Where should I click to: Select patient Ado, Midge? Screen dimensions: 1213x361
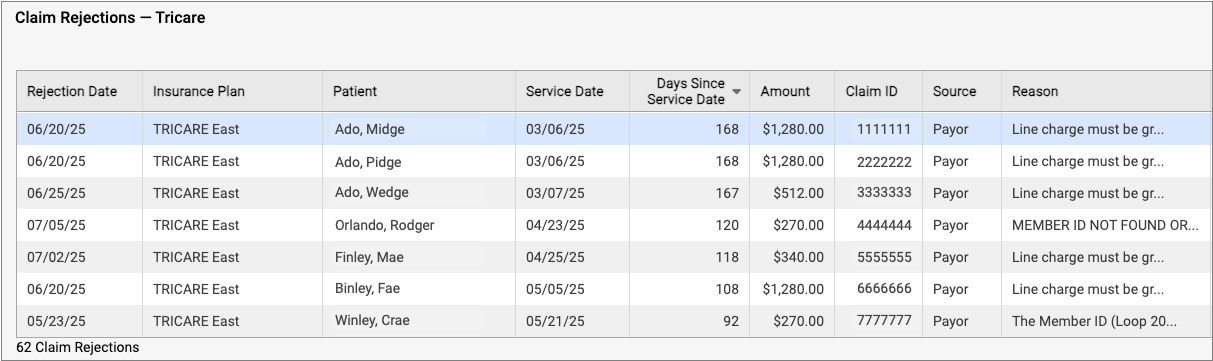pyautogui.click(x=370, y=129)
